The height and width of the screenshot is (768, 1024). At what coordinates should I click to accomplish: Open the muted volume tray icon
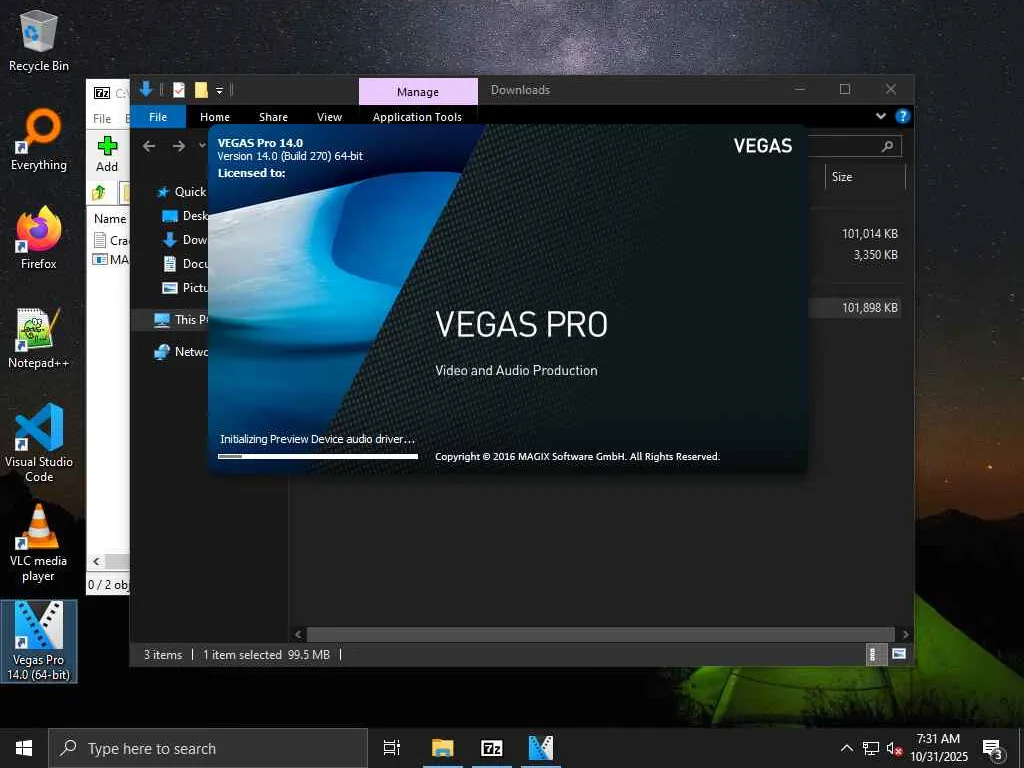point(894,748)
